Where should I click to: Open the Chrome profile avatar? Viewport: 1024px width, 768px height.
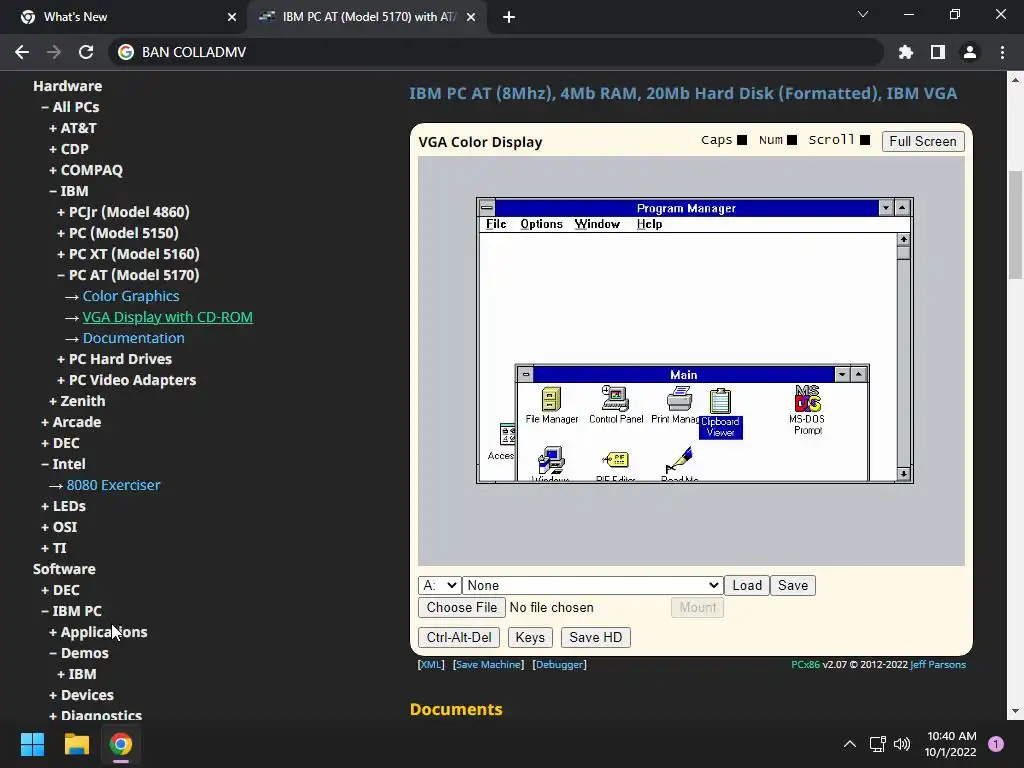(969, 52)
